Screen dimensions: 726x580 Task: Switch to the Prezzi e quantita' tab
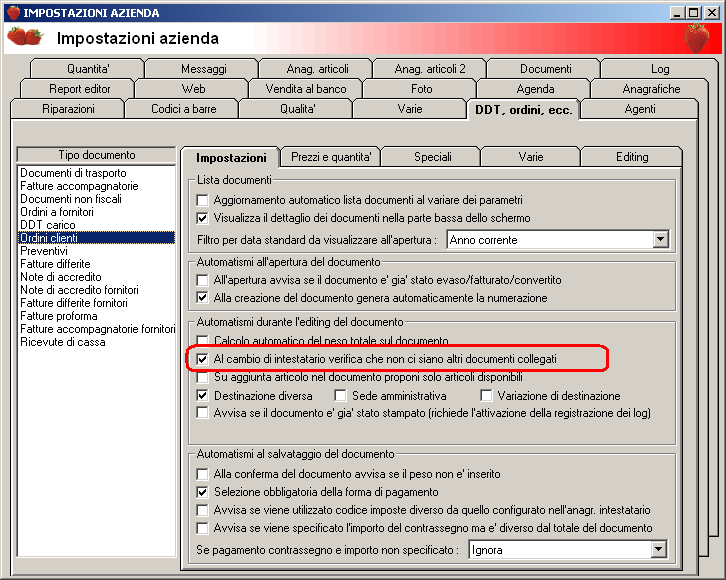pyautogui.click(x=331, y=157)
